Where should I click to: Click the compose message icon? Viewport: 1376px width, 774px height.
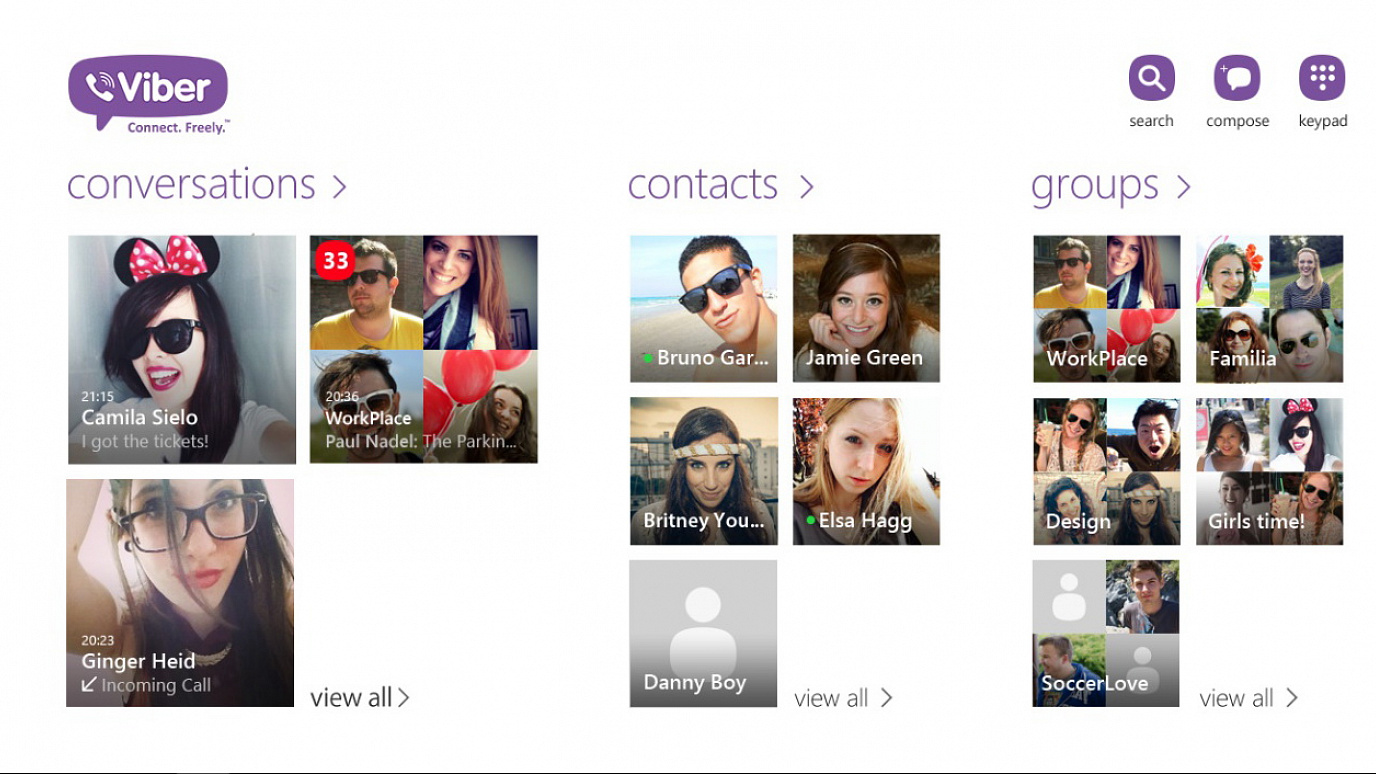point(1237,79)
